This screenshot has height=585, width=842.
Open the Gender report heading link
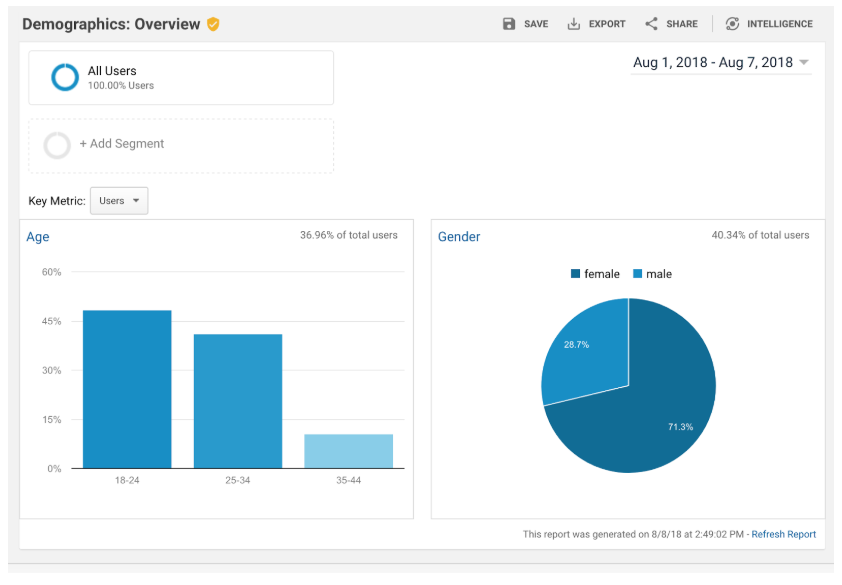tap(459, 237)
